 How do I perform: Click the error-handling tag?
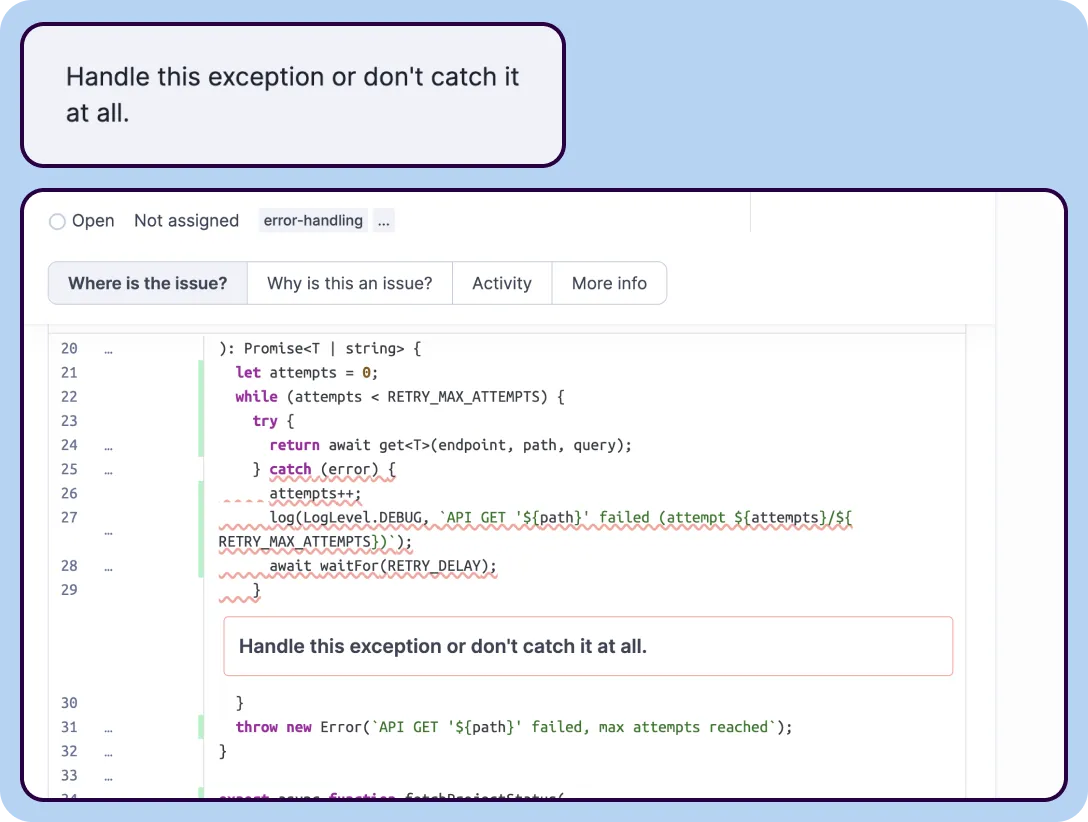313,221
